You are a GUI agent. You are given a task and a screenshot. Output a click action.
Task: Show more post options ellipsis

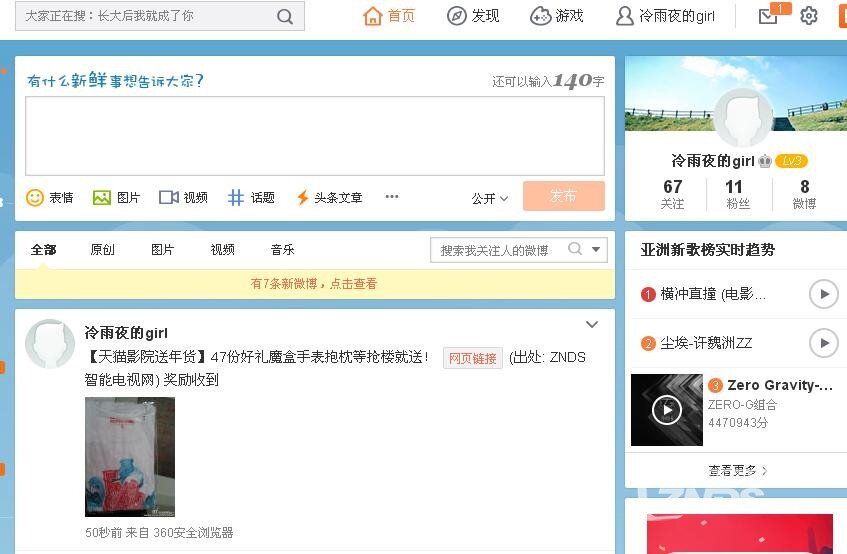coord(392,197)
